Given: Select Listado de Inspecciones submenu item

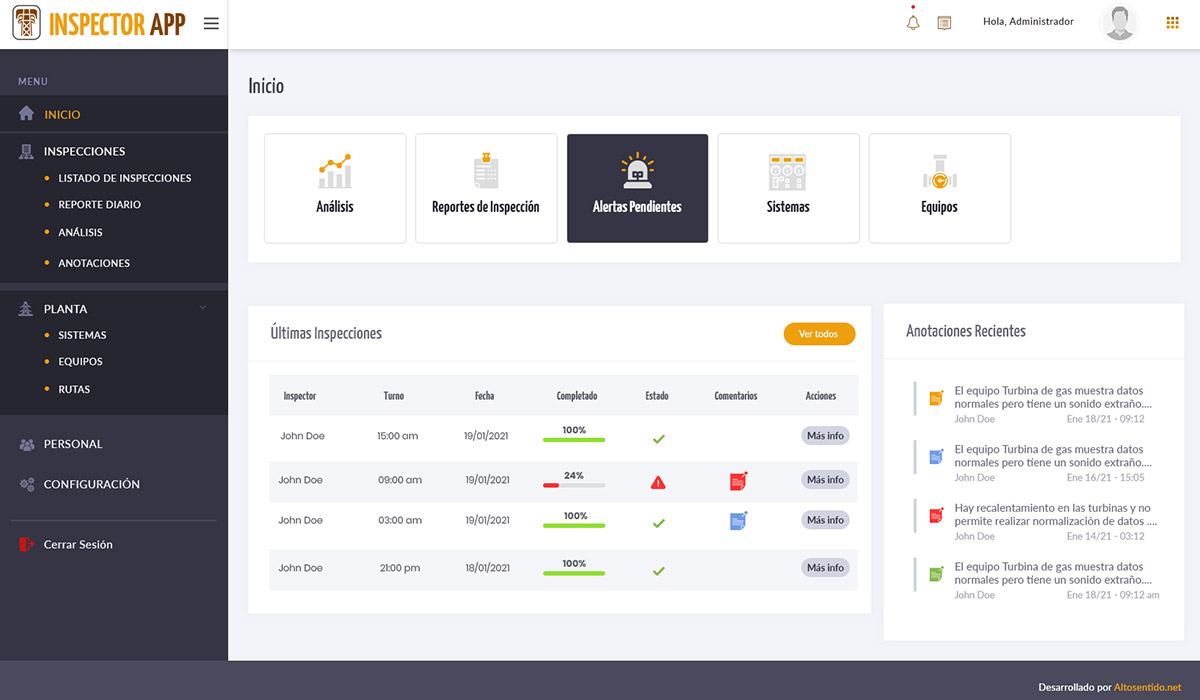Looking at the screenshot, I should [124, 178].
